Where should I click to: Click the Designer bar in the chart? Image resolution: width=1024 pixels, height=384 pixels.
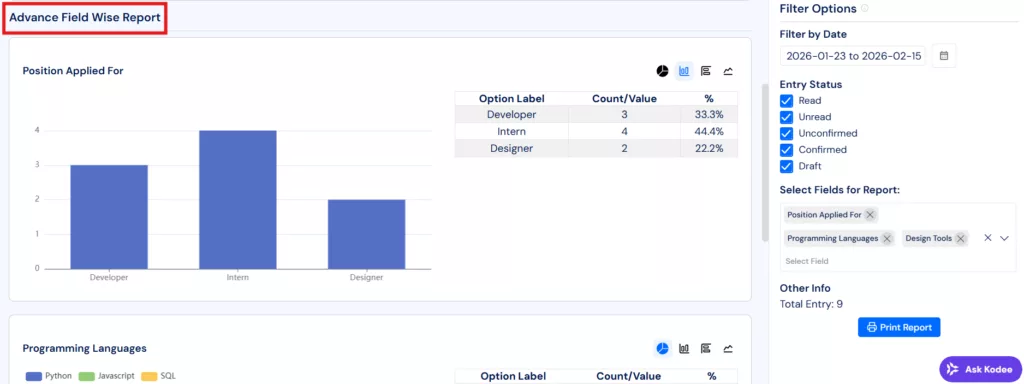coord(366,234)
